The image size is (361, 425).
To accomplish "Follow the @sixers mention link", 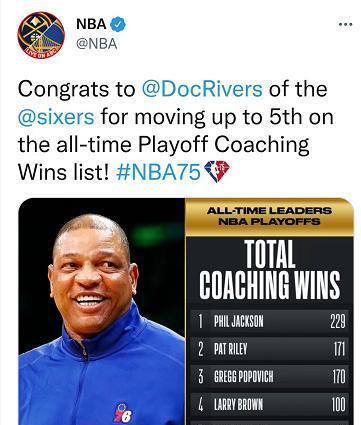I will 56,117.
